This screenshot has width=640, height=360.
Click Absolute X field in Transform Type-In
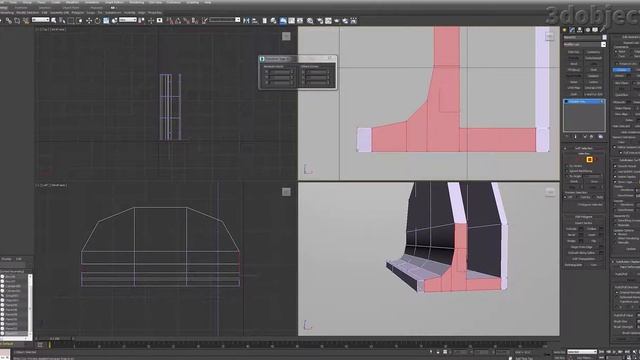281,72
